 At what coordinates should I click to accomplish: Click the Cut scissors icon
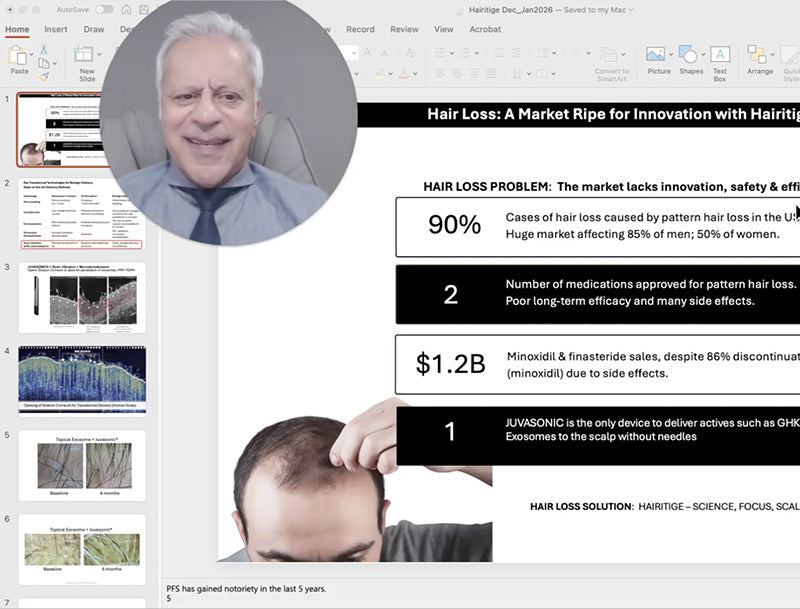point(44,51)
